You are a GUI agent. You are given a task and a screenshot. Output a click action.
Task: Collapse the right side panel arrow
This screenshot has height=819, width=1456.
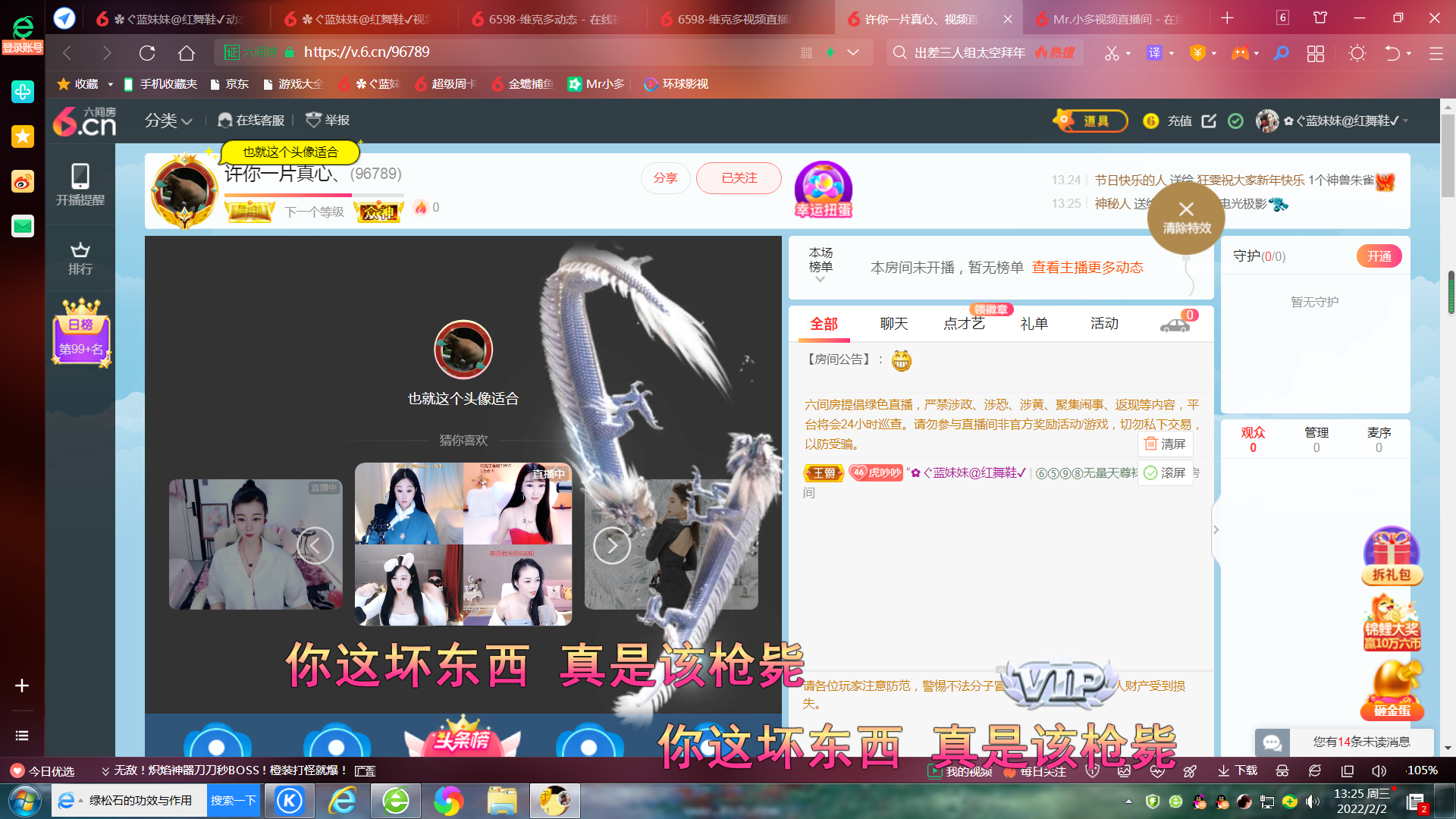click(x=1216, y=530)
